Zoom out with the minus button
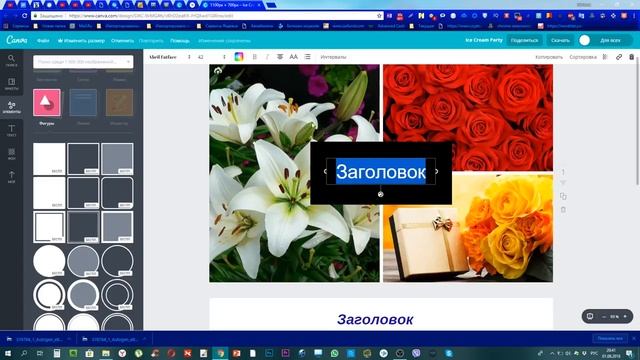This screenshot has height=360, width=640. point(604,316)
